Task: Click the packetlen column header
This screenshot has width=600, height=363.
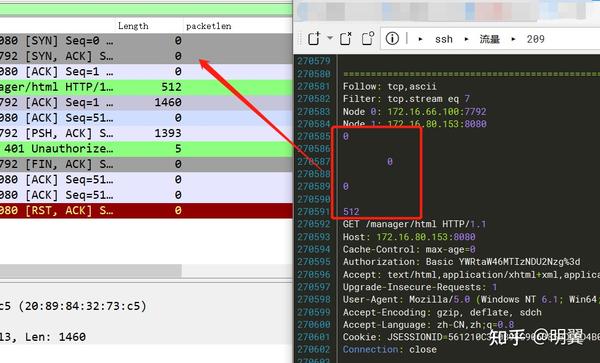Action: point(209,26)
